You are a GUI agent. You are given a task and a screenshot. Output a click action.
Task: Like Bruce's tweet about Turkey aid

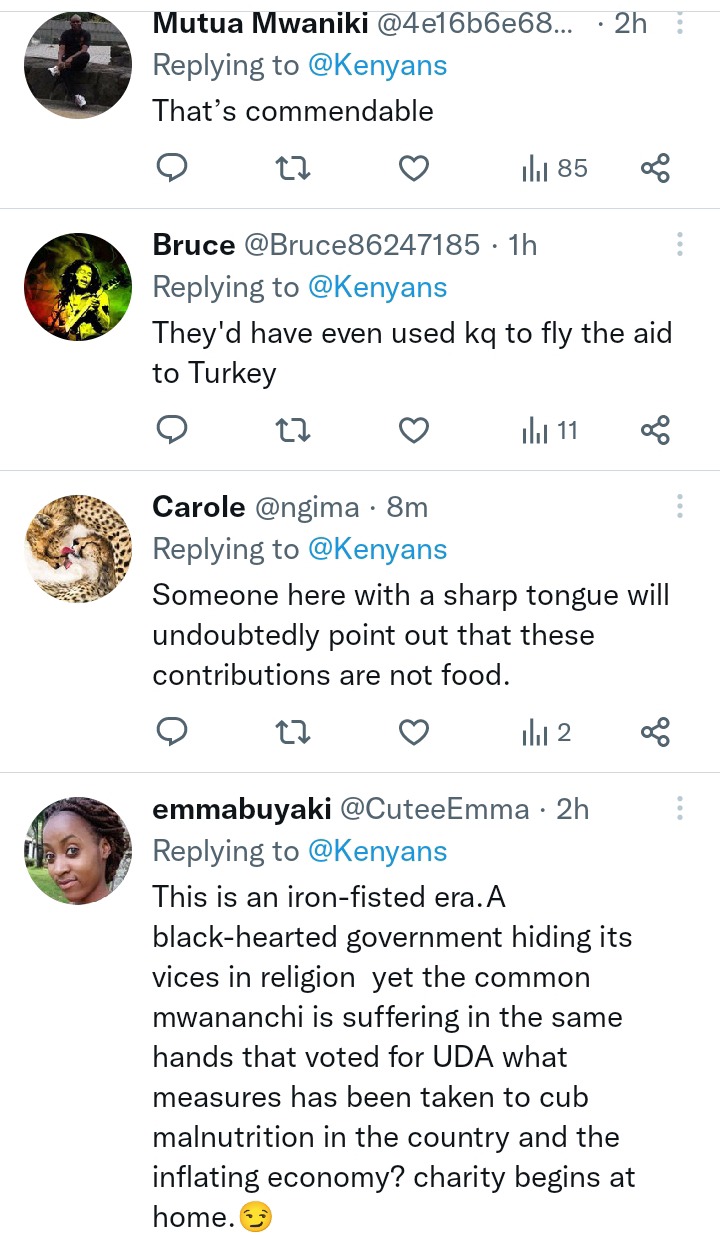pos(414,431)
